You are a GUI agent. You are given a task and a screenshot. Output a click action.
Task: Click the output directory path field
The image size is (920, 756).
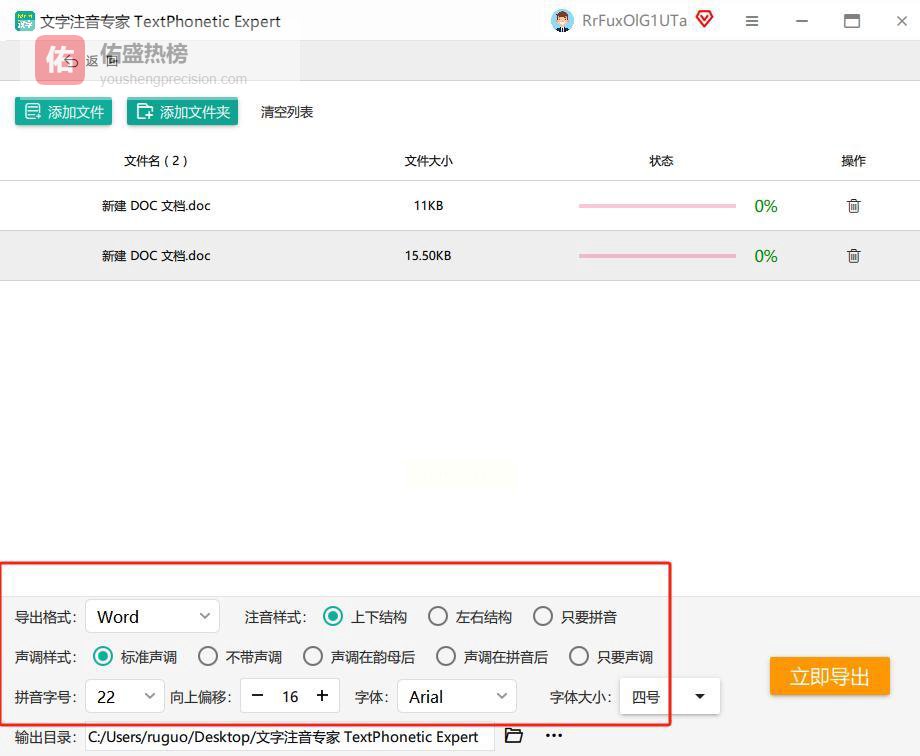tap(288, 737)
